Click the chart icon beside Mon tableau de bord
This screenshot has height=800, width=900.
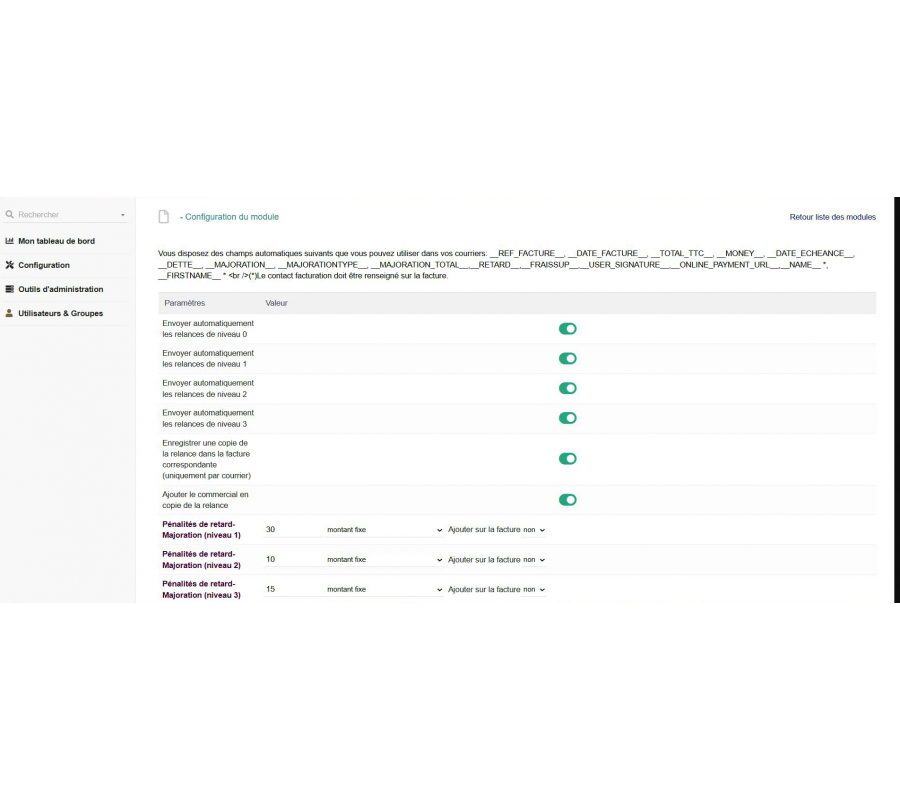pyautogui.click(x=10, y=241)
